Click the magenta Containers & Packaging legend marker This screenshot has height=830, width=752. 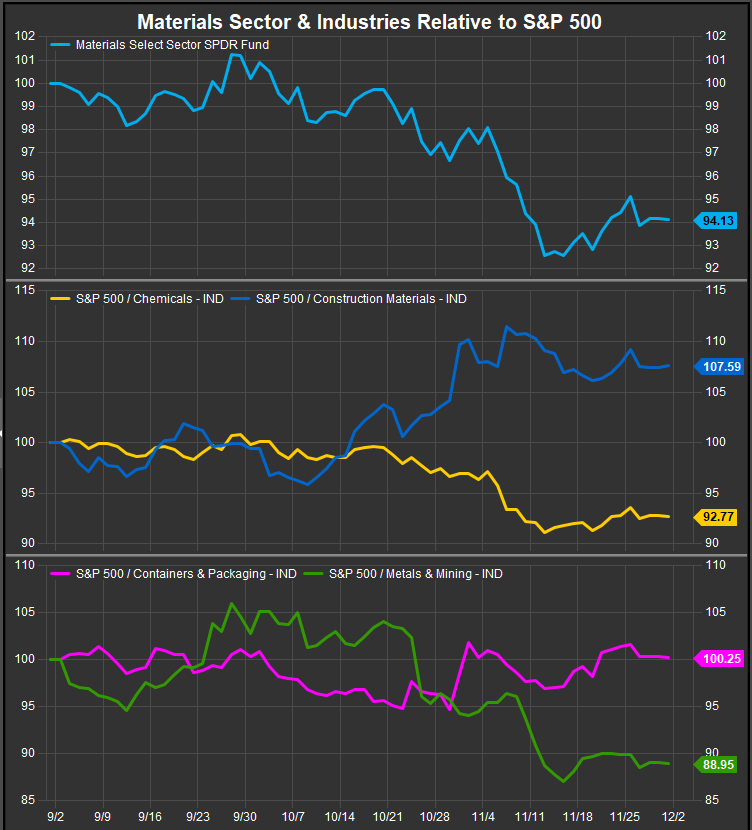pyautogui.click(x=60, y=574)
